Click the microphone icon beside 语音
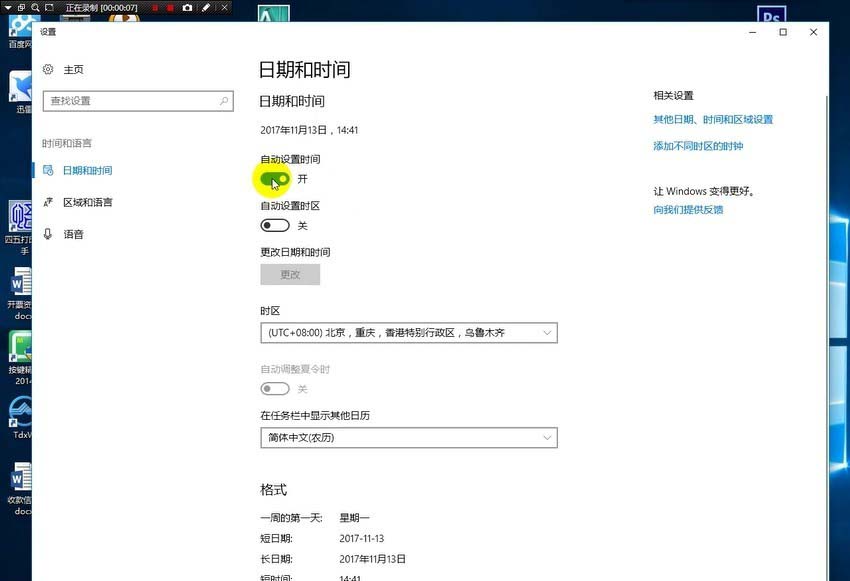850x581 pixels. coord(48,234)
